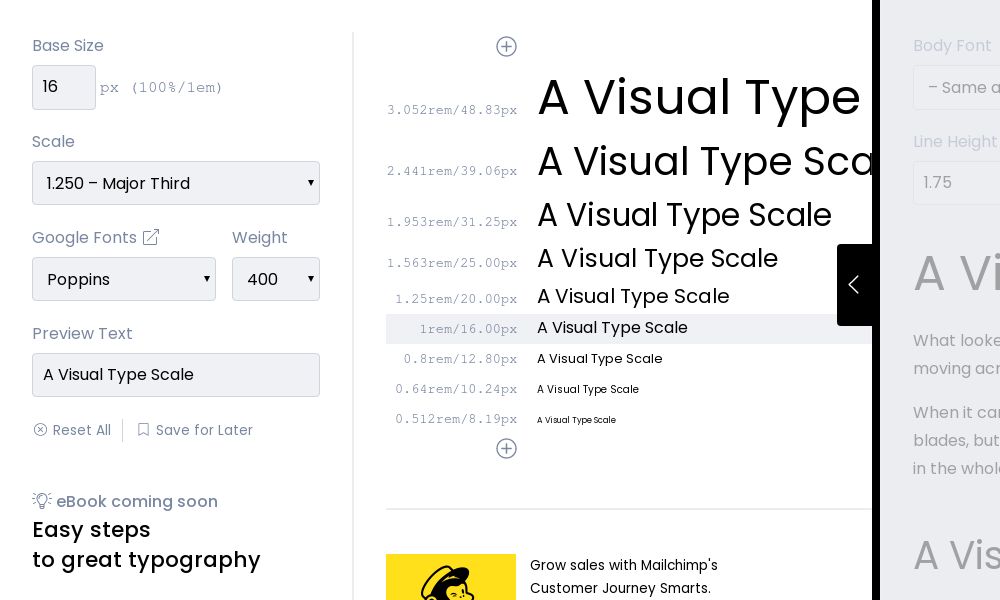This screenshot has height=600, width=1000.
Task: Click inside the Base Size field showing 16
Action: (x=64, y=87)
